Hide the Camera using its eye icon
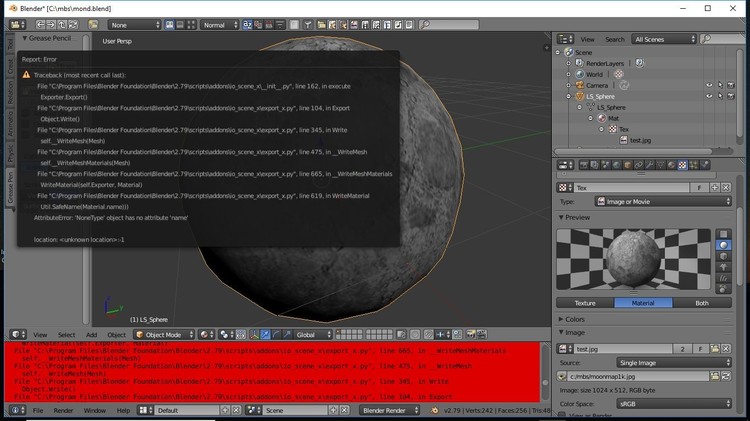This screenshot has width=750, height=421. point(709,85)
